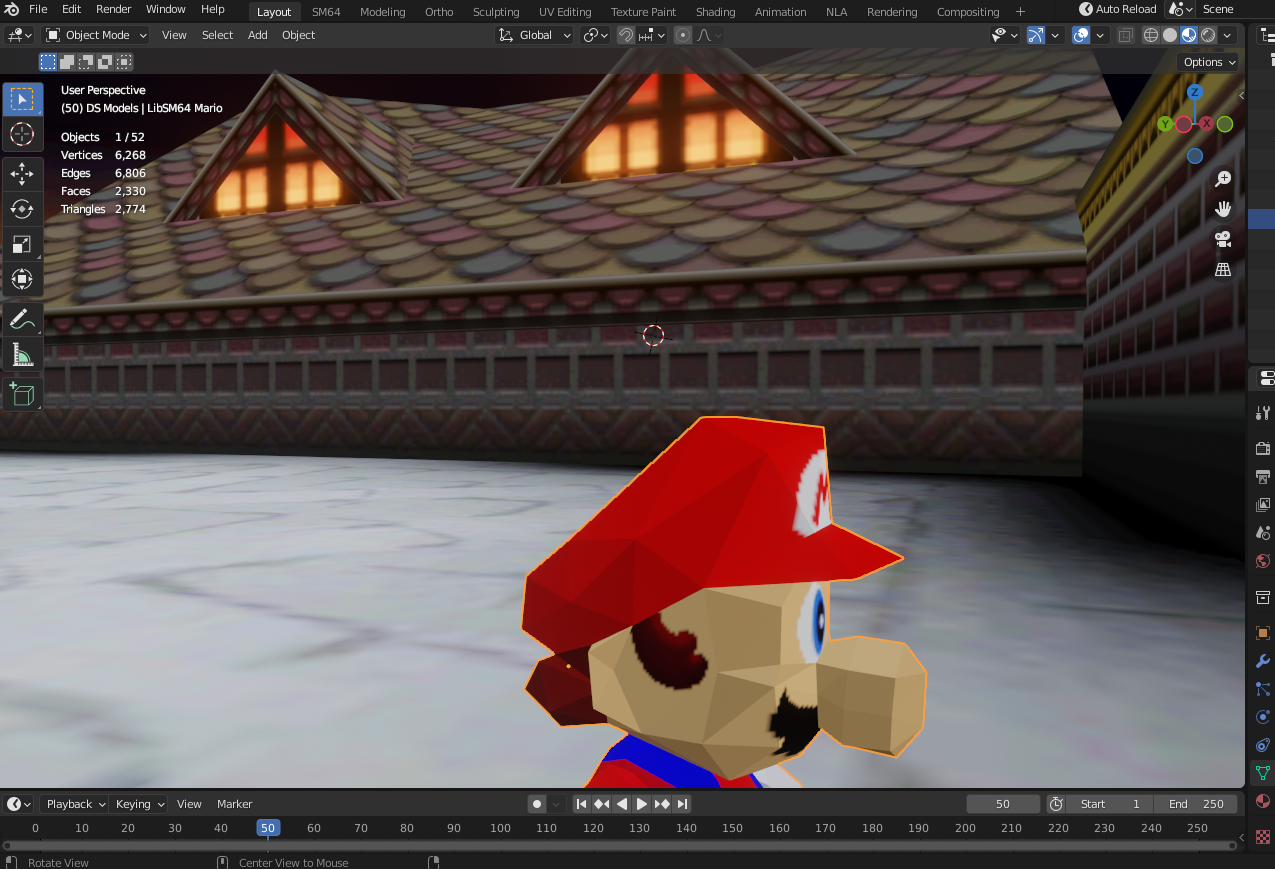The image size is (1275, 870).
Task: Switch viewport to Rendered shading
Action: tap(1208, 35)
